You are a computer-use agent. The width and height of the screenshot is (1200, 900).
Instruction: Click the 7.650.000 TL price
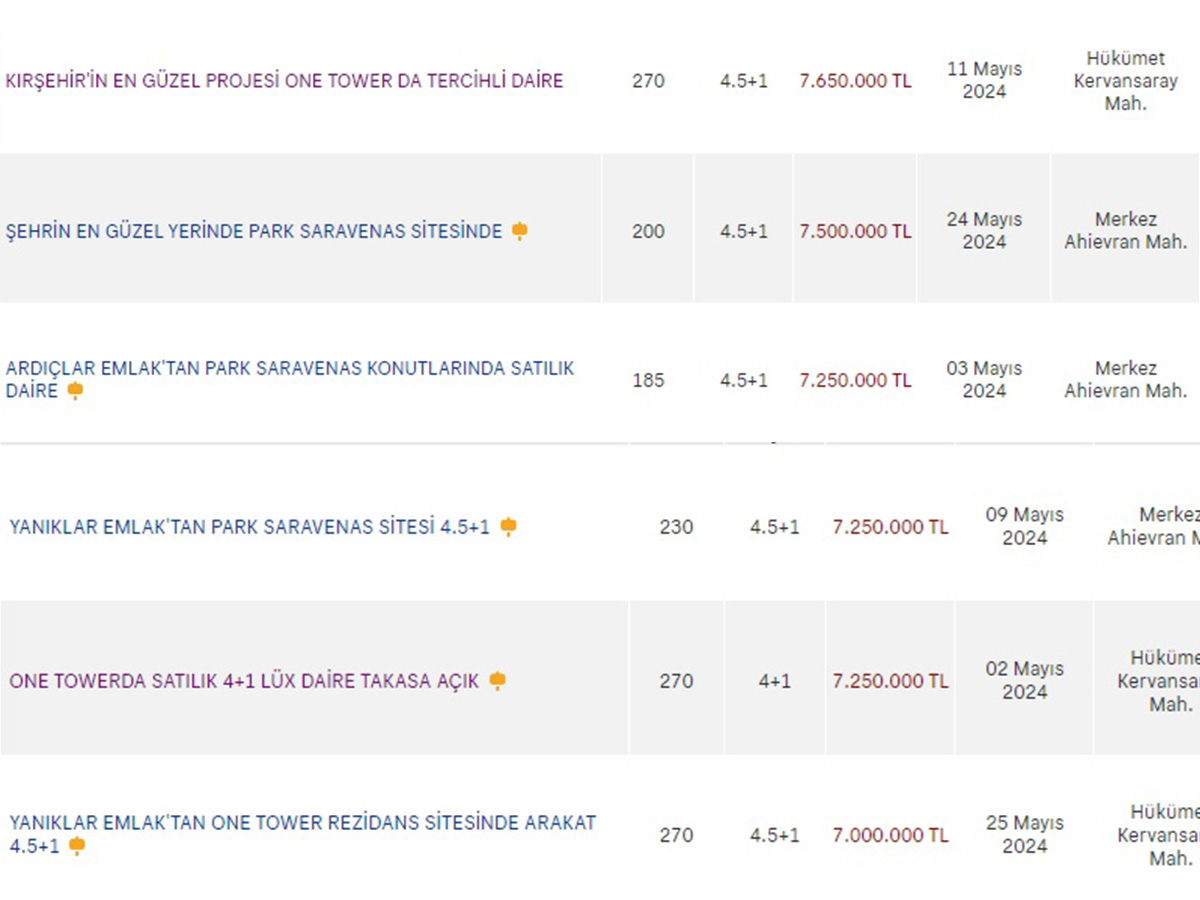click(x=855, y=81)
